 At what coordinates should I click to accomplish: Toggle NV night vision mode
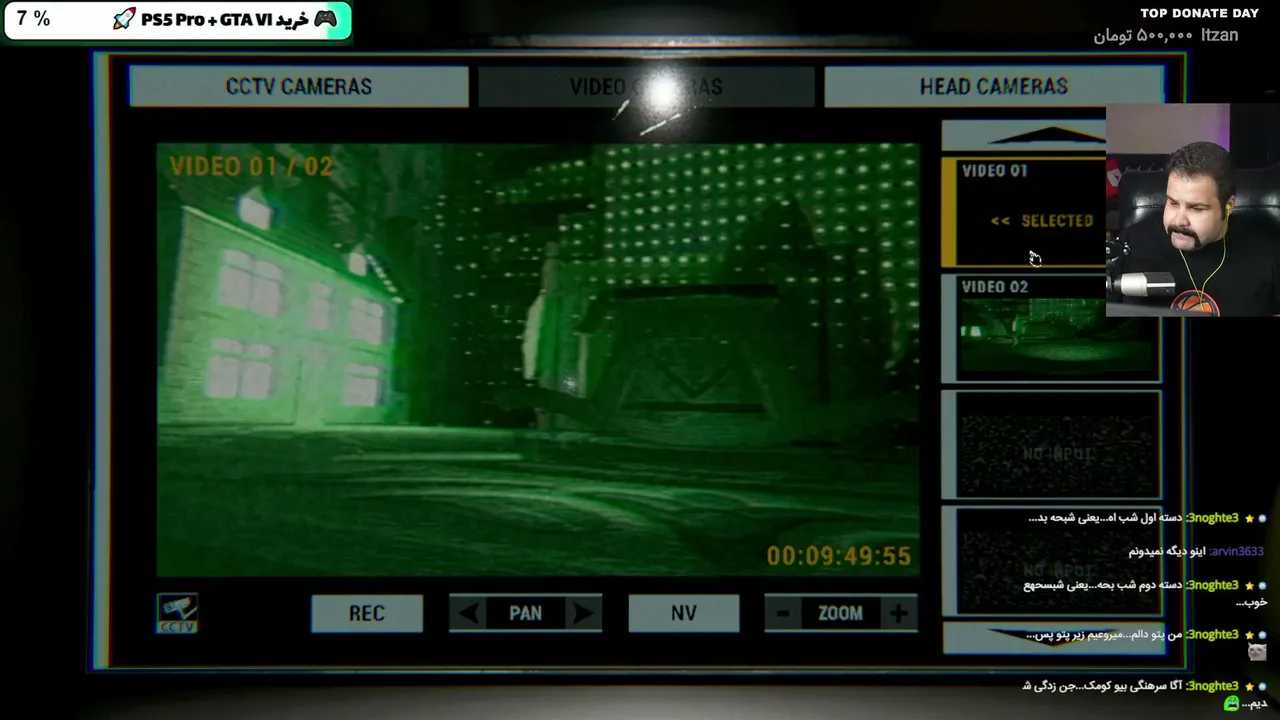(x=684, y=614)
